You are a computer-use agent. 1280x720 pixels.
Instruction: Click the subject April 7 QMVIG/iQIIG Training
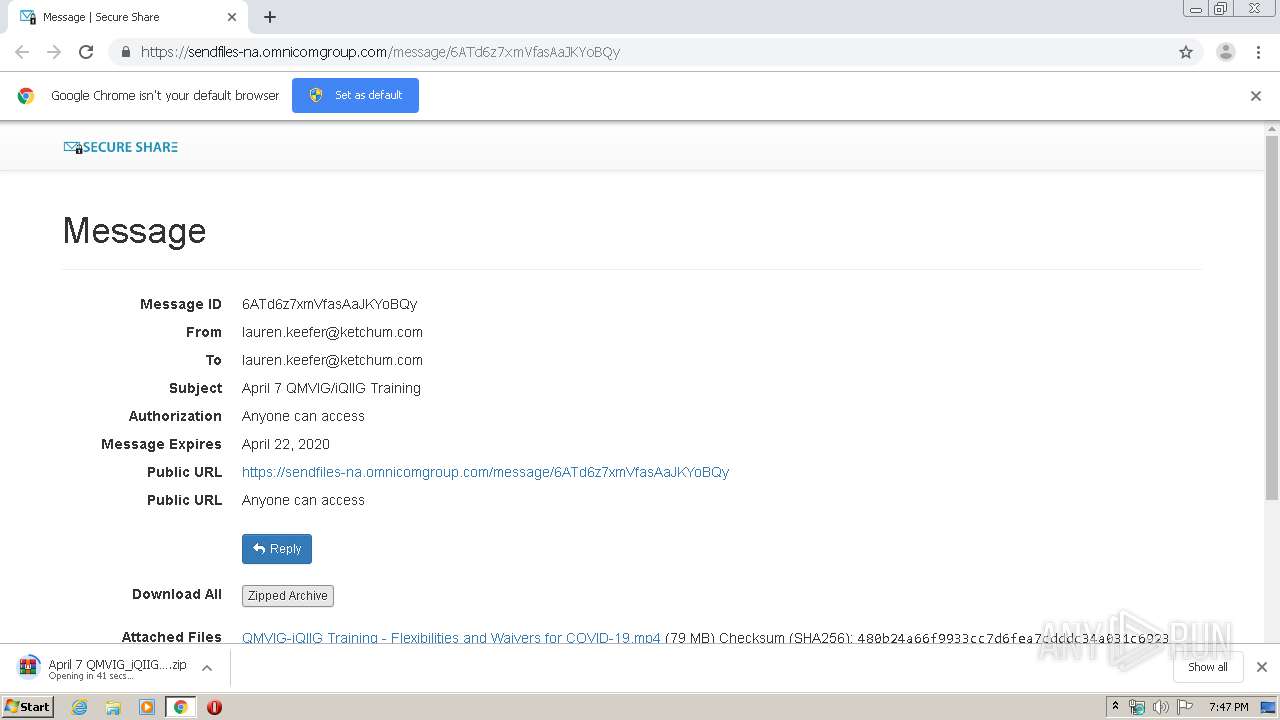pyautogui.click(x=331, y=388)
